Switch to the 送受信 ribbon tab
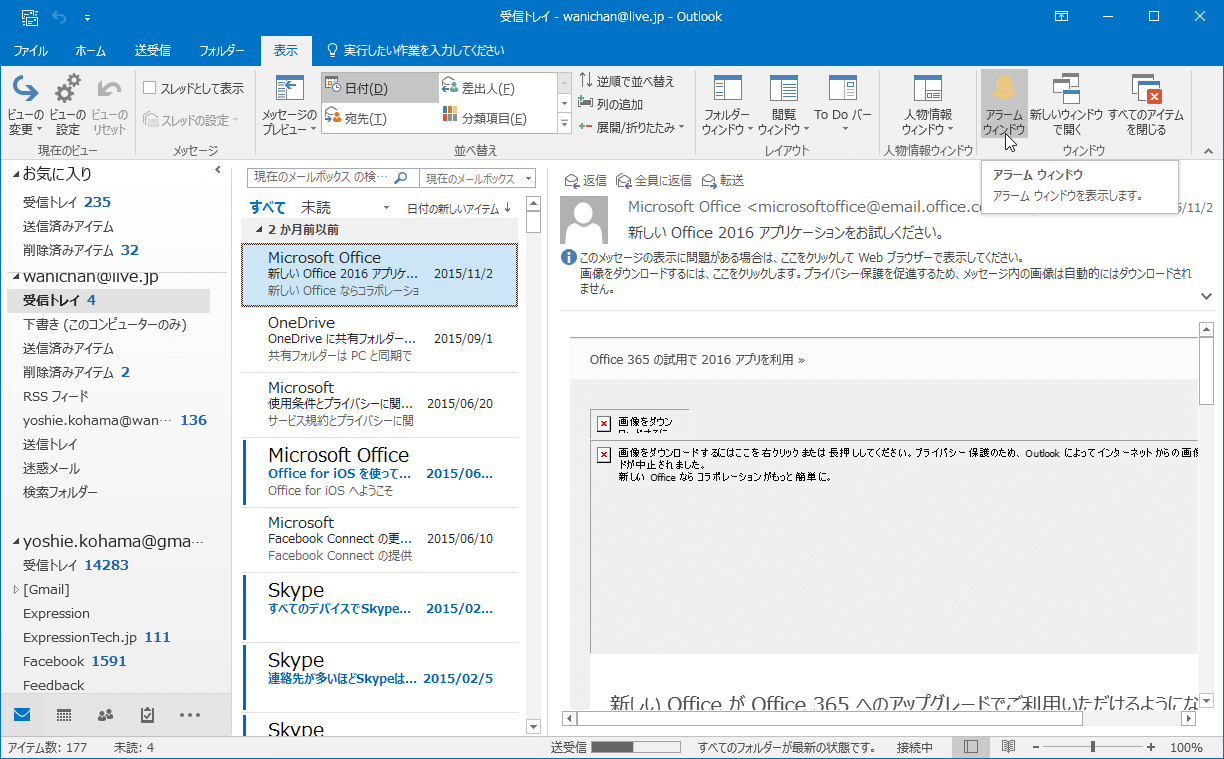The width and height of the screenshot is (1224, 759). point(152,50)
